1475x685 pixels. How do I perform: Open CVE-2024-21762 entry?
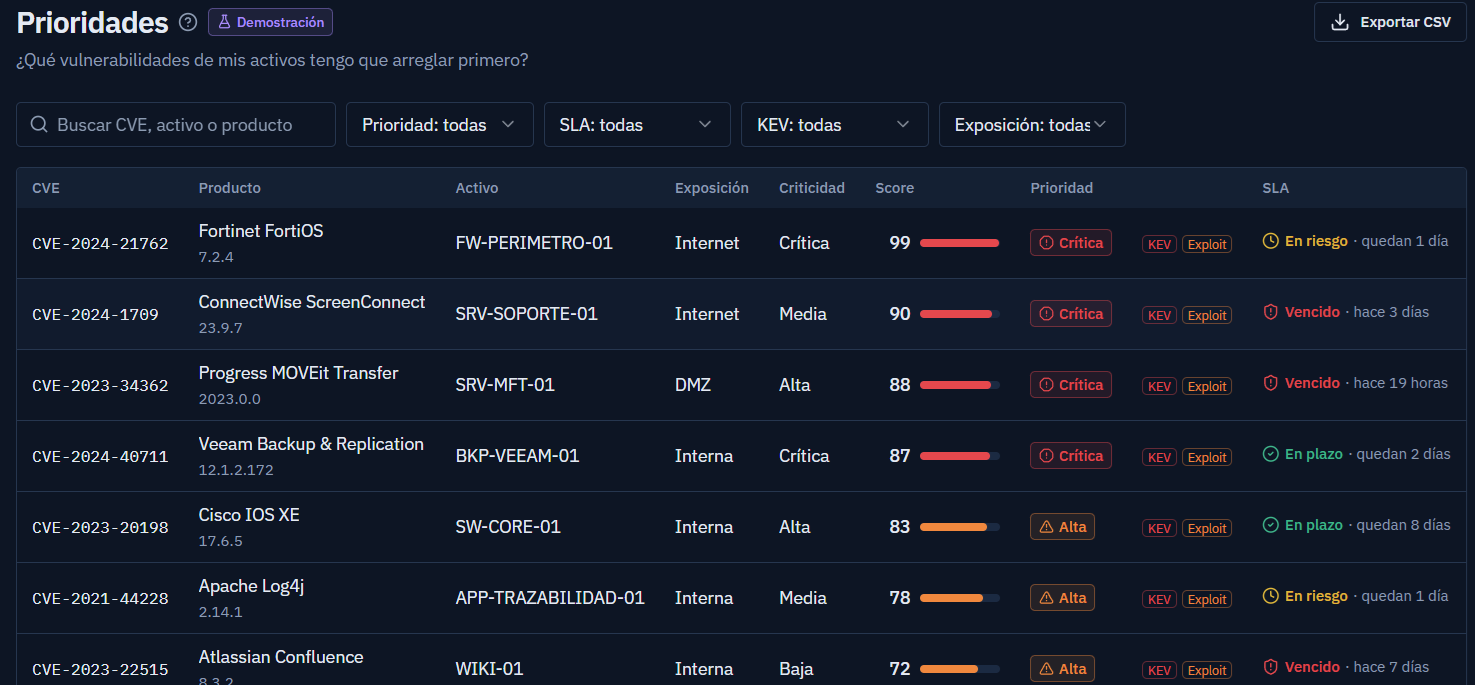(x=100, y=243)
